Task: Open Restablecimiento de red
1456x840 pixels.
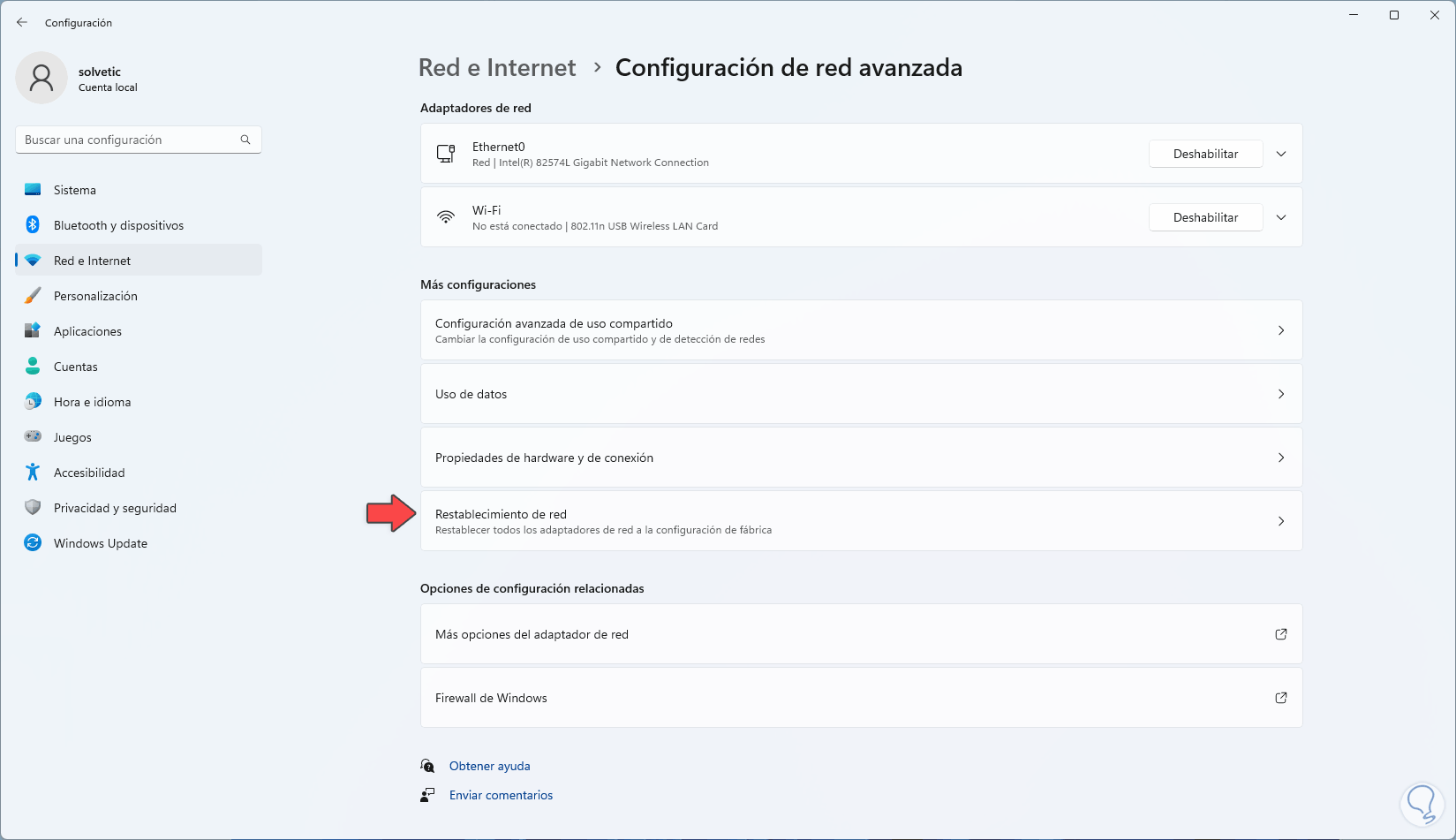Action: pos(861,521)
